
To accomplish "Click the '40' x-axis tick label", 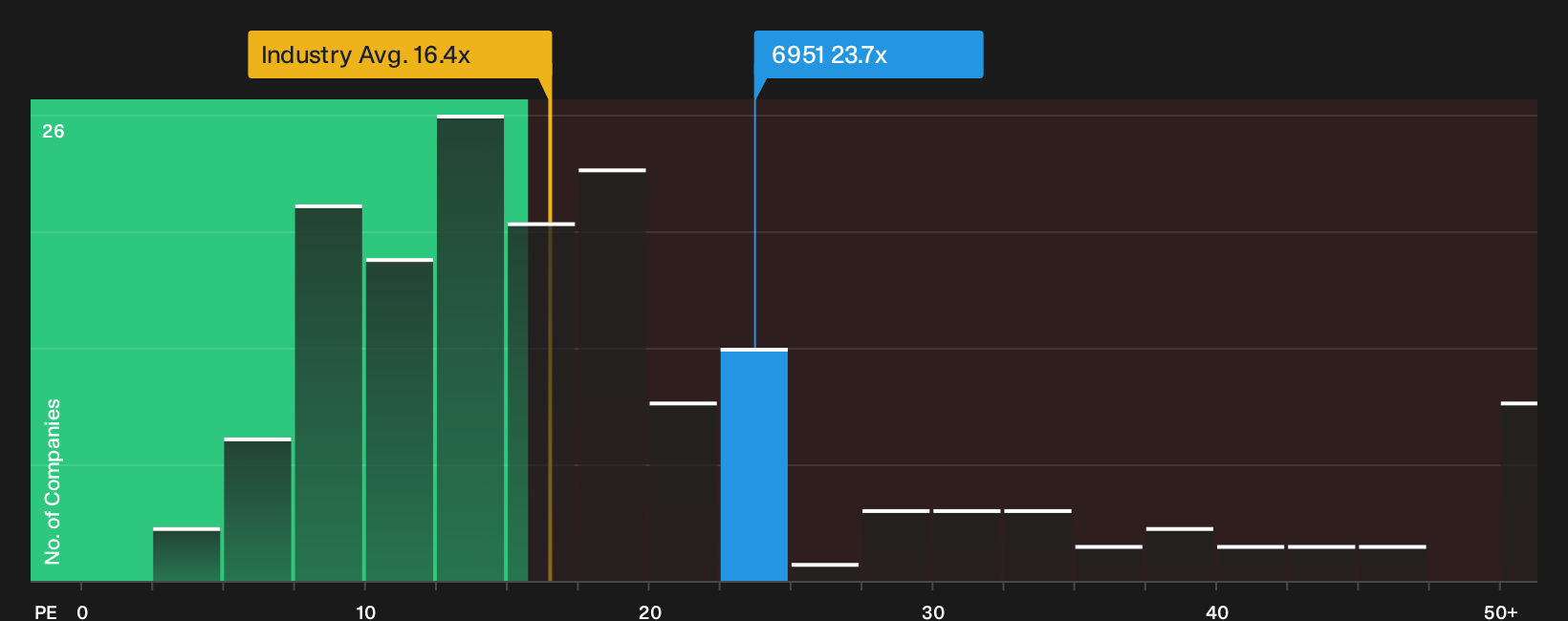I will pos(1217,612).
